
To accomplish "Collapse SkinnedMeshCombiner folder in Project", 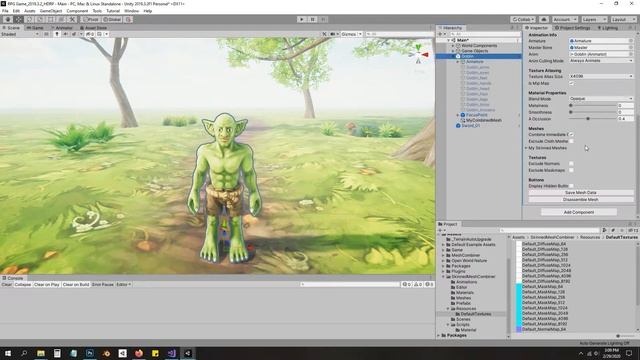I will click(x=444, y=277).
